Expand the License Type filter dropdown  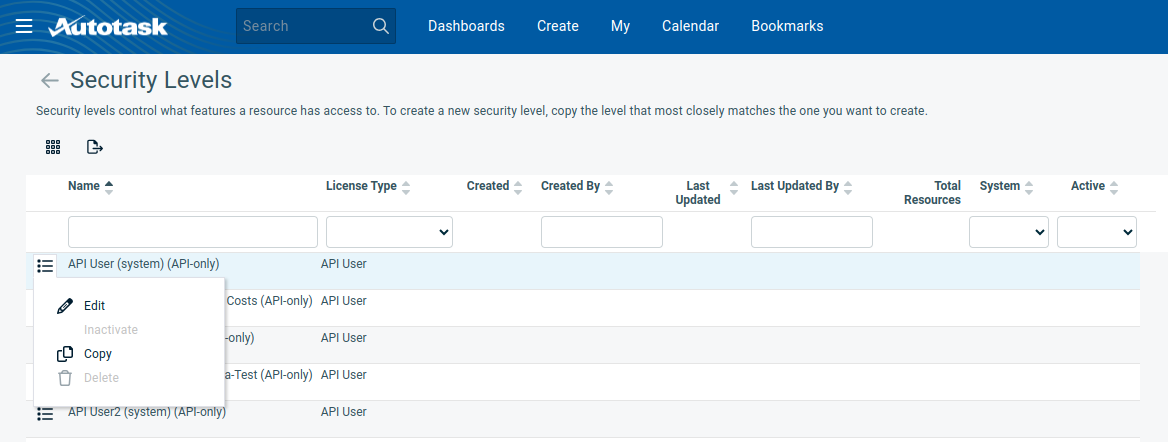389,232
